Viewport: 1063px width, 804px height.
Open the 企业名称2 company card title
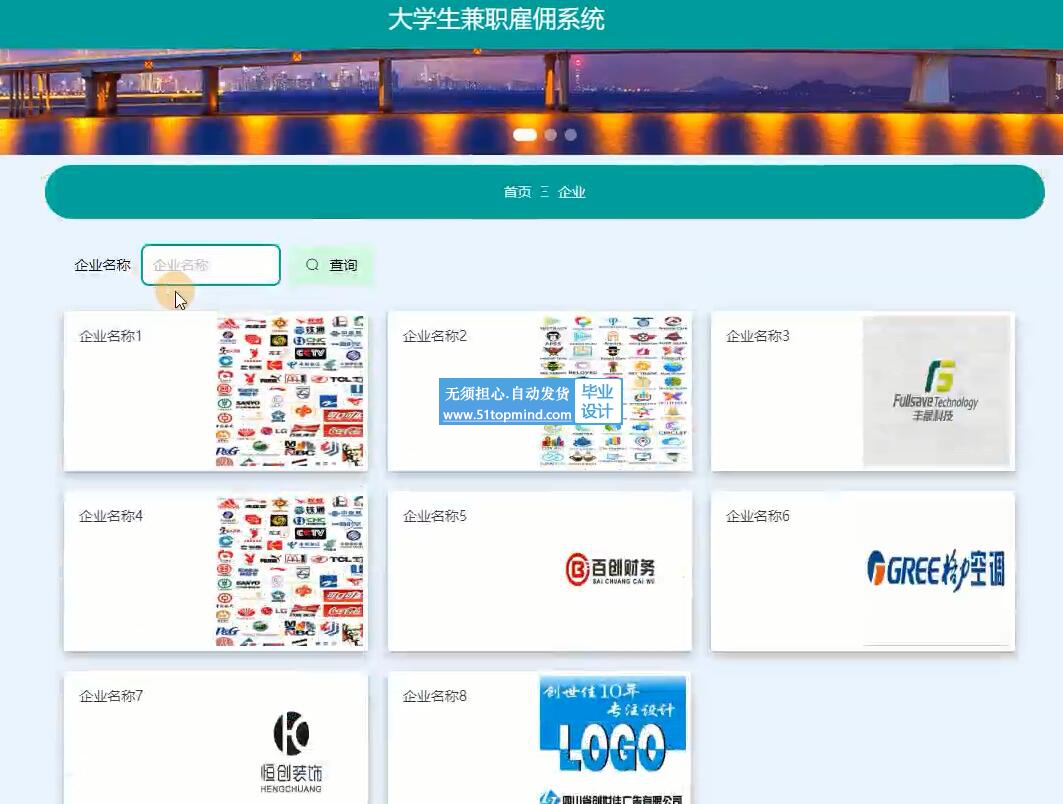pyautogui.click(x=435, y=336)
